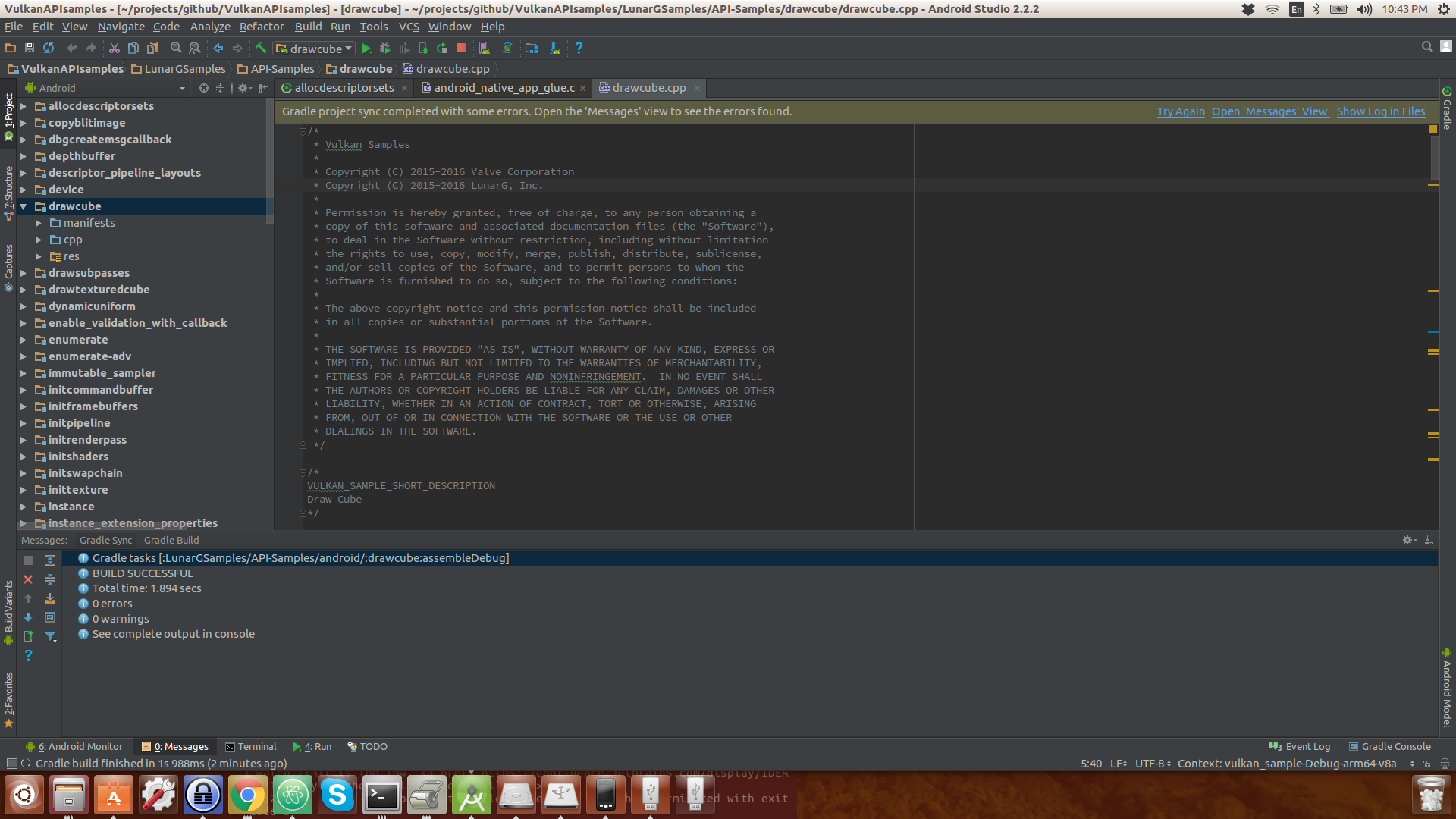Toggle the Captures tool window
1456x819 pixels.
[9, 268]
